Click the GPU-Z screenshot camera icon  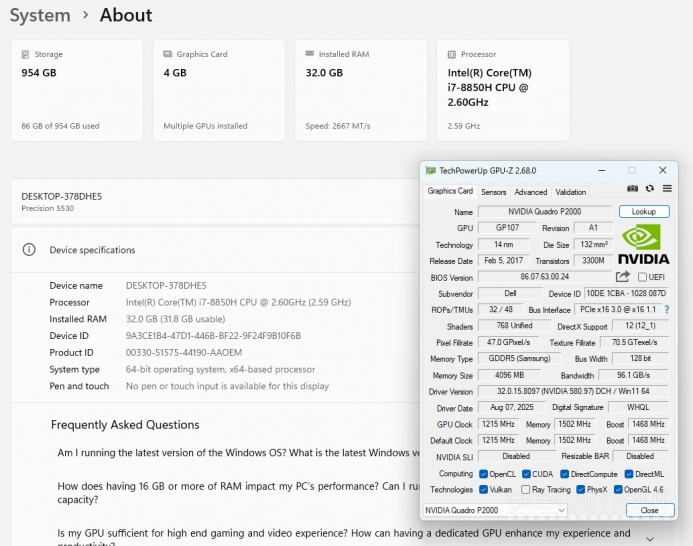point(632,189)
